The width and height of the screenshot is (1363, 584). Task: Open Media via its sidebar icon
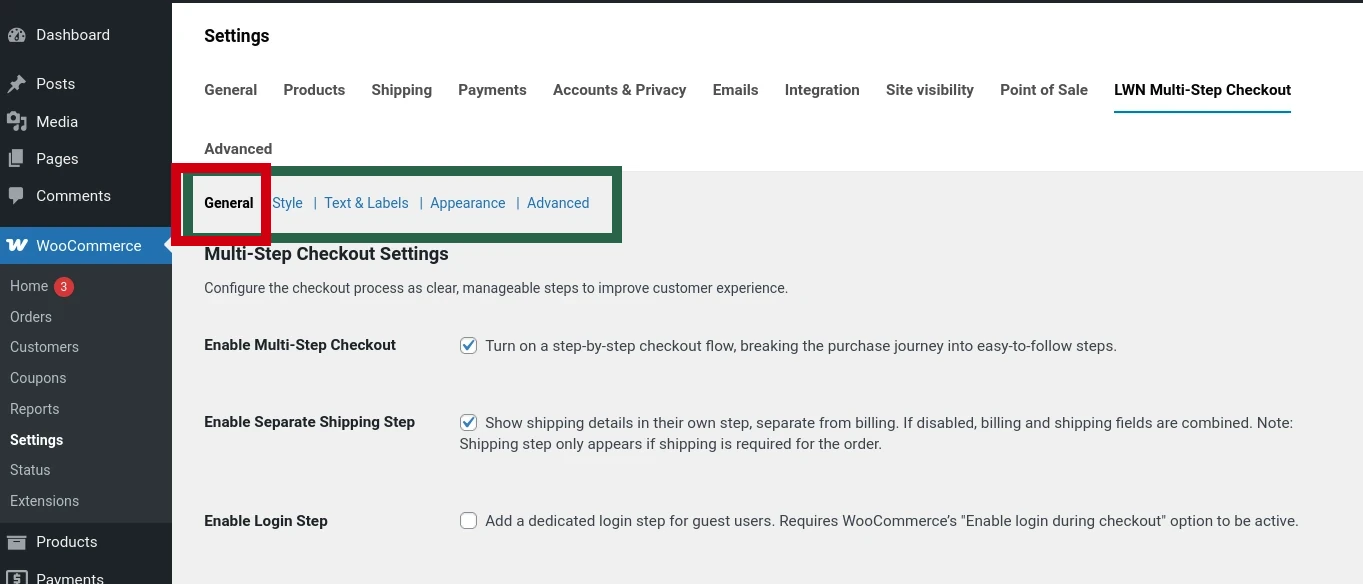pos(17,121)
